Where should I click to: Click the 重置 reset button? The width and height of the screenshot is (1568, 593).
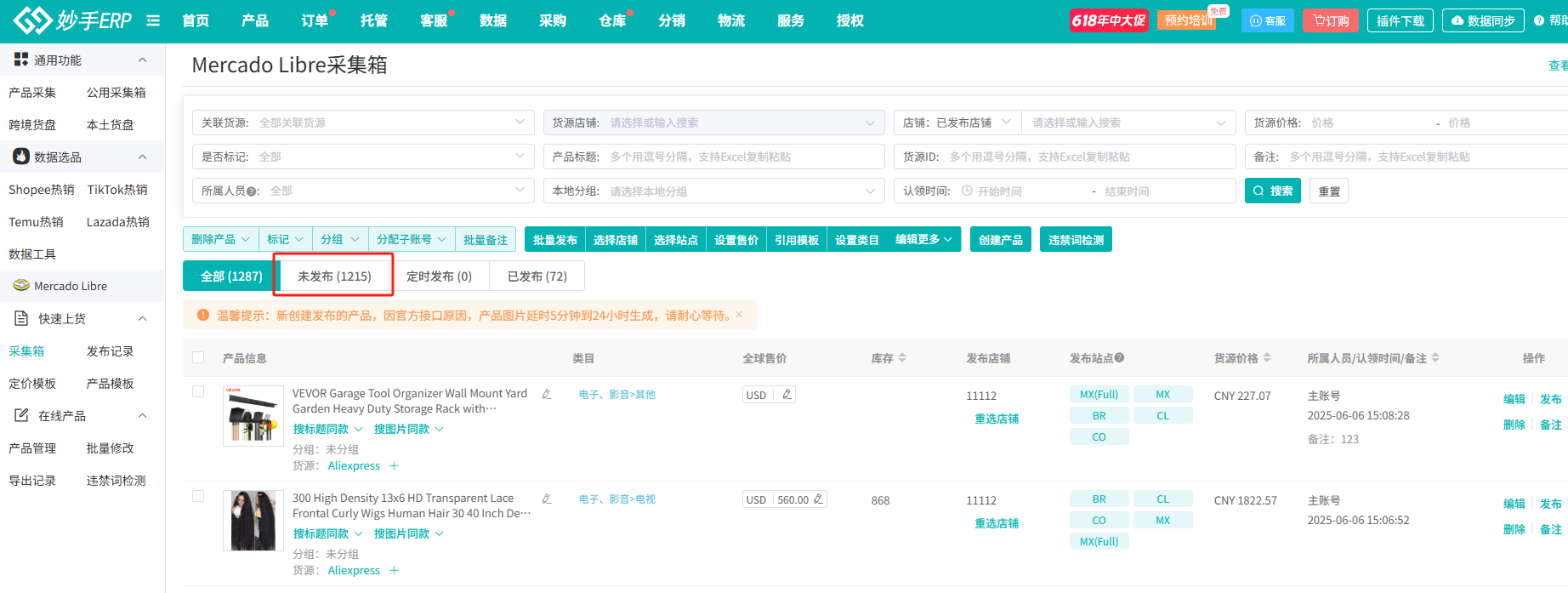[x=1329, y=191]
